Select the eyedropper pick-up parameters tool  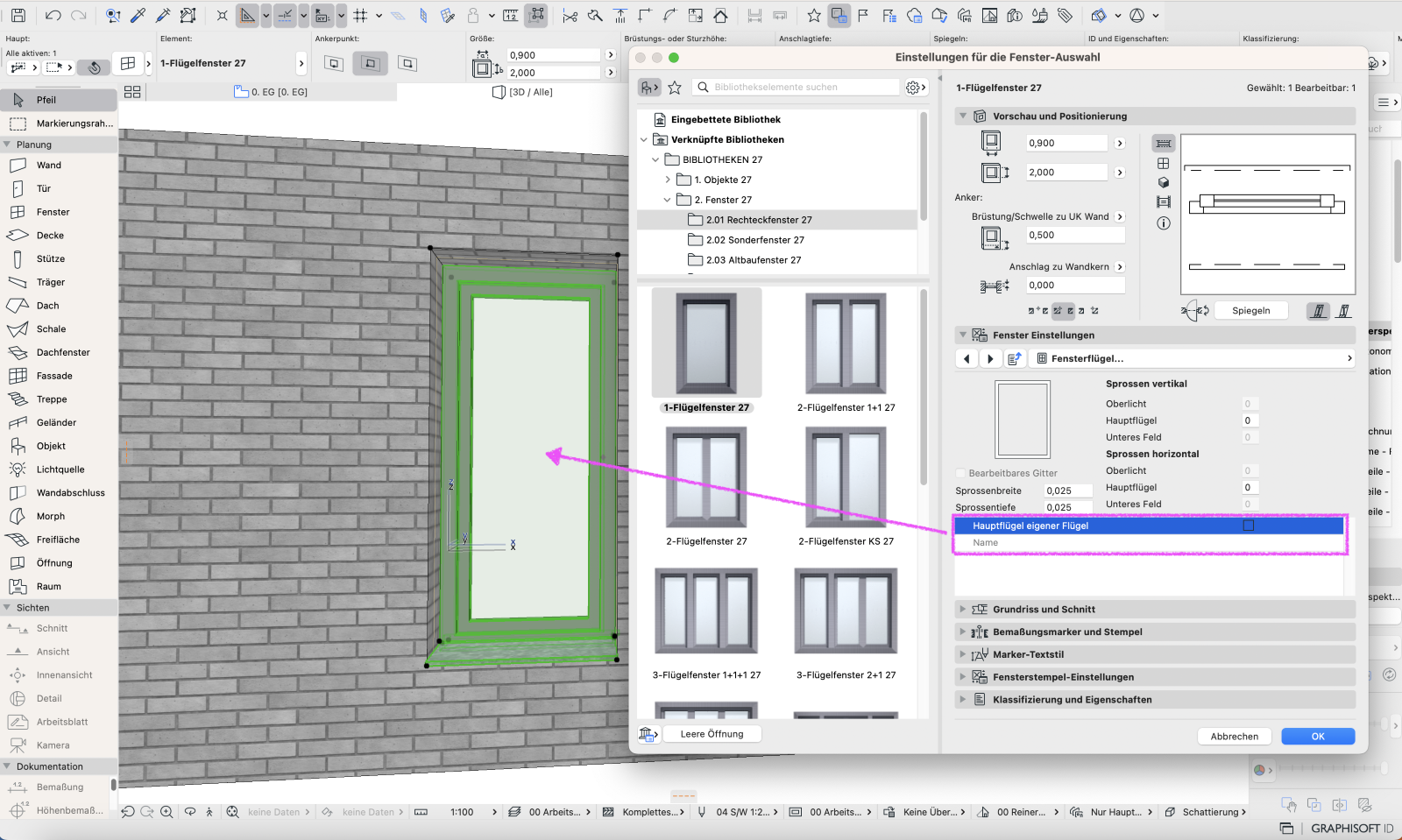click(x=138, y=15)
